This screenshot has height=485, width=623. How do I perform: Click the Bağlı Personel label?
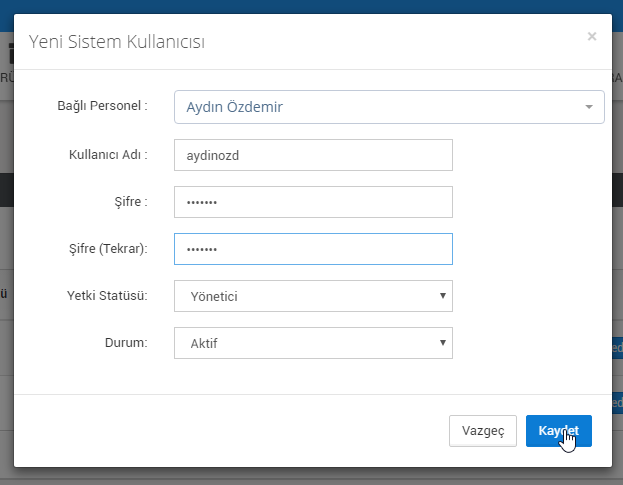(102, 106)
